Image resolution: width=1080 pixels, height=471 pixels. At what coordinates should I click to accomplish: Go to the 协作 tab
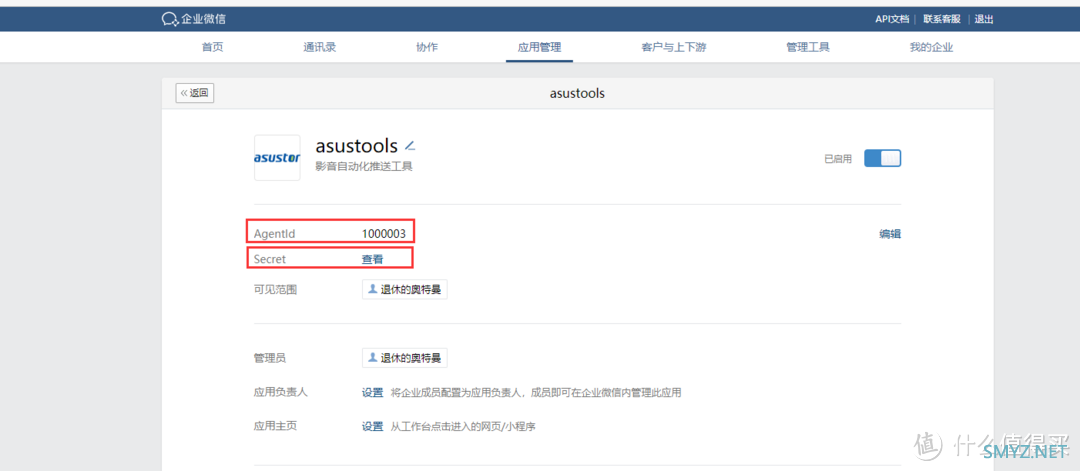point(427,48)
